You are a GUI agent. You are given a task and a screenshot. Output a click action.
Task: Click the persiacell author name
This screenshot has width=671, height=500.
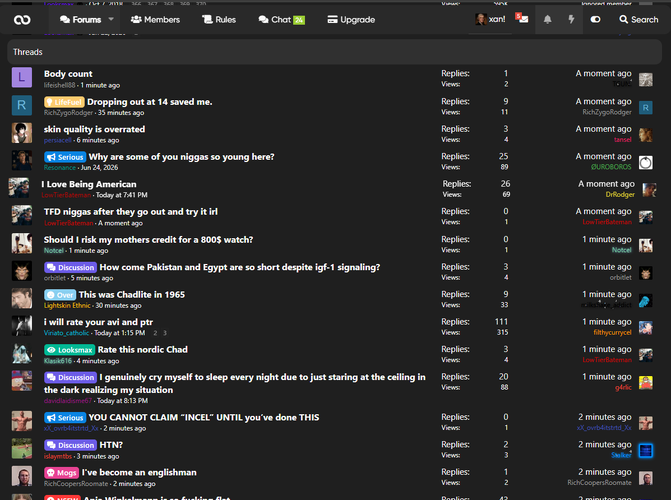point(57,140)
